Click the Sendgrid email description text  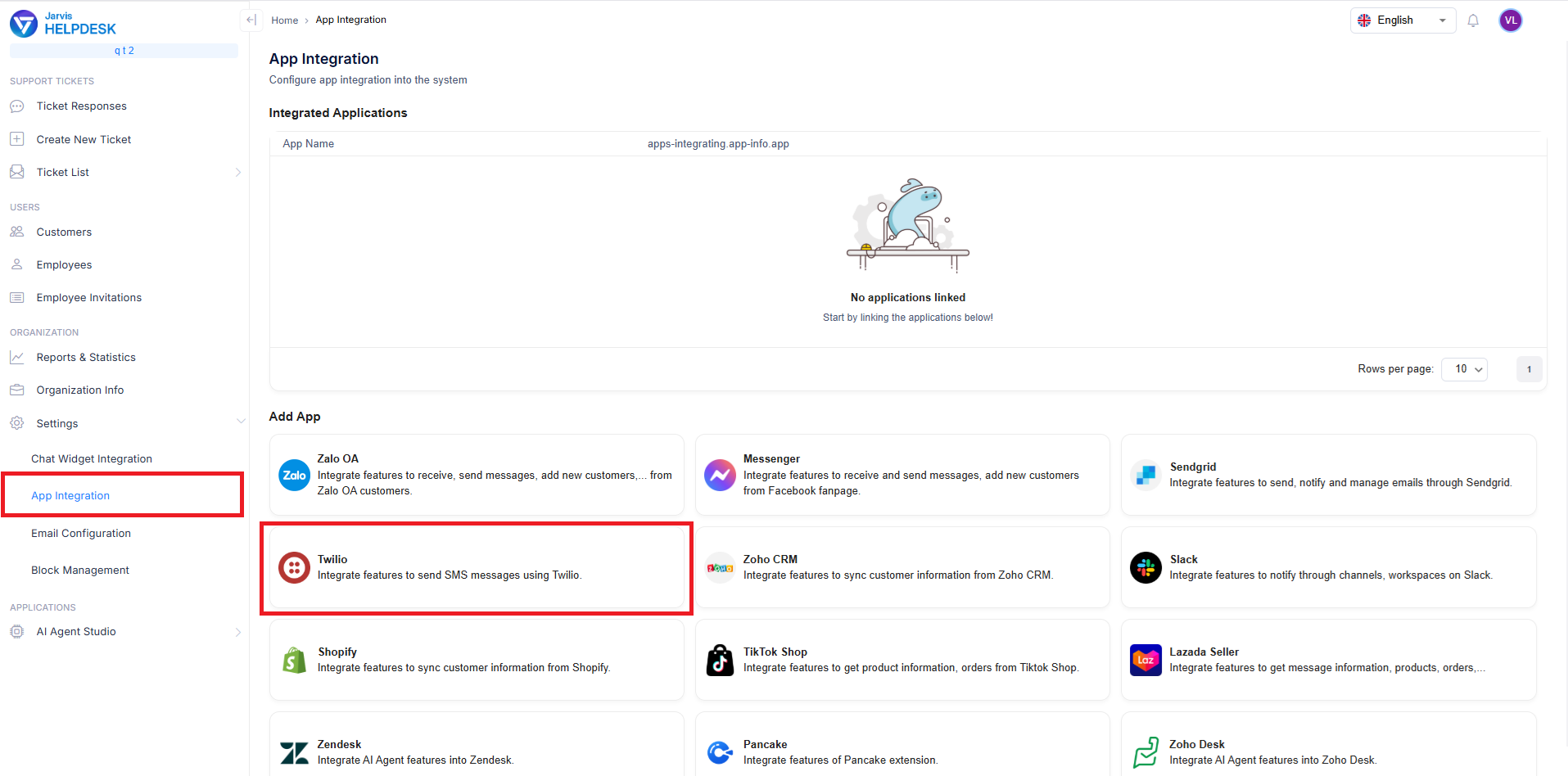1341,483
